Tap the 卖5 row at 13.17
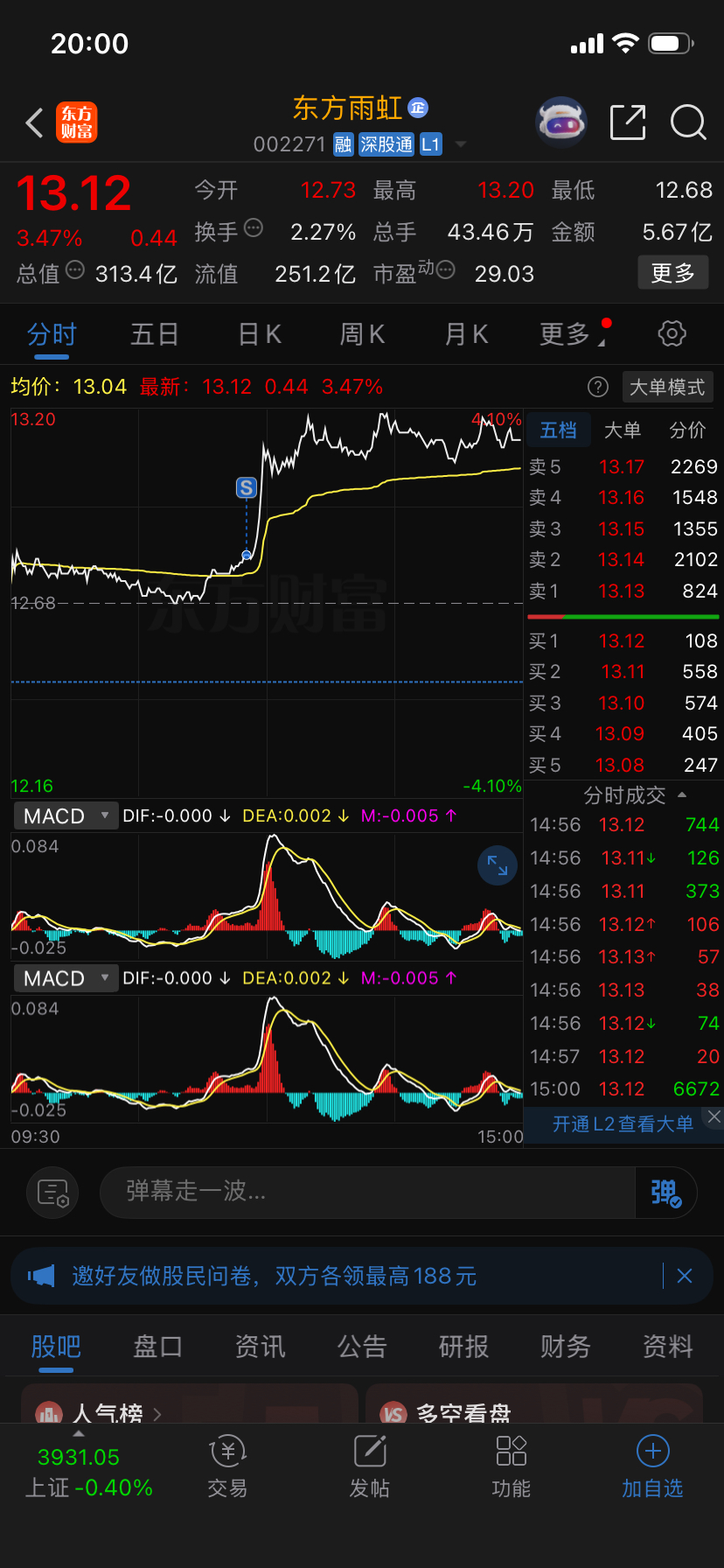The image size is (724, 1568). pyautogui.click(x=623, y=467)
